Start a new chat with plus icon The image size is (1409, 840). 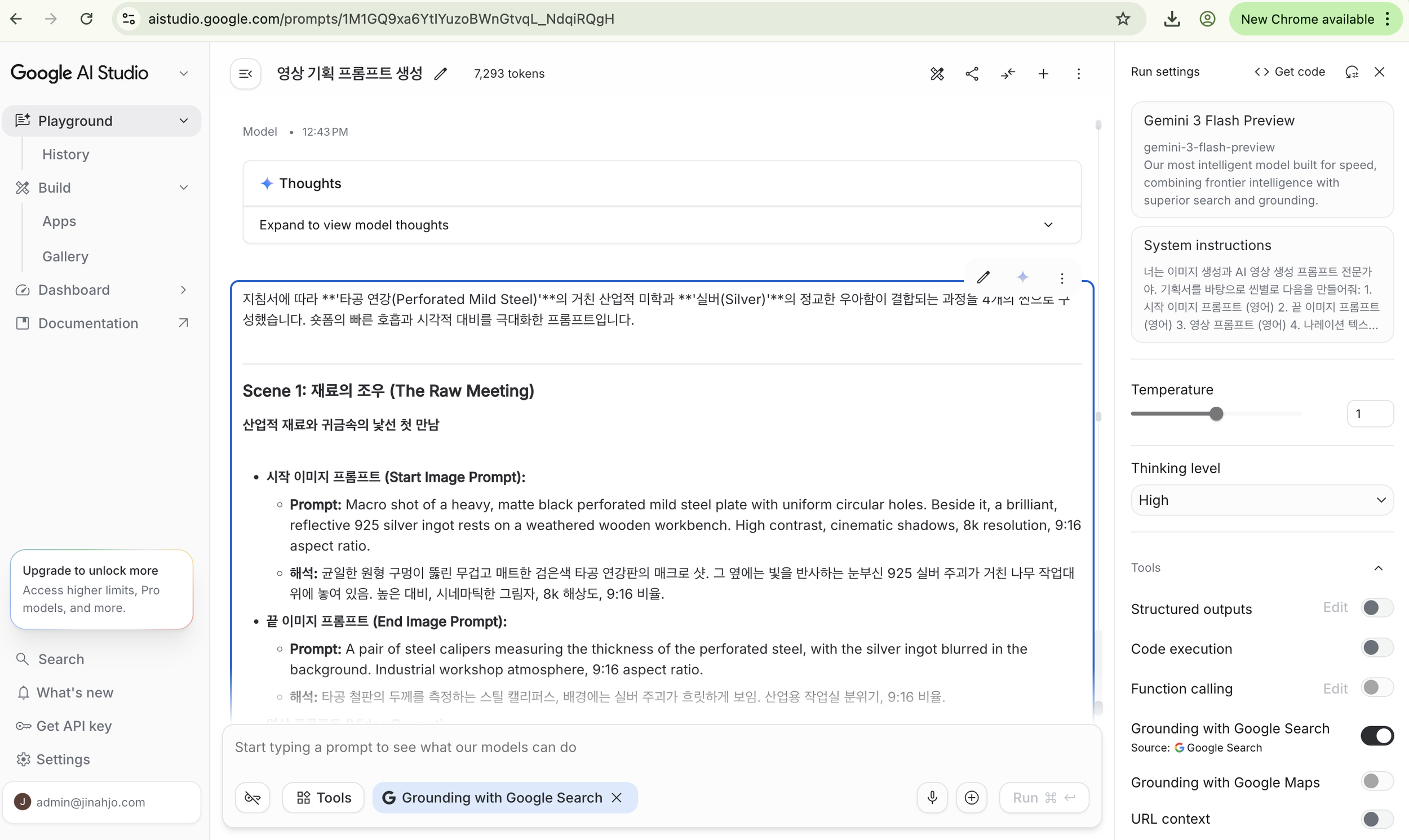tap(1043, 74)
